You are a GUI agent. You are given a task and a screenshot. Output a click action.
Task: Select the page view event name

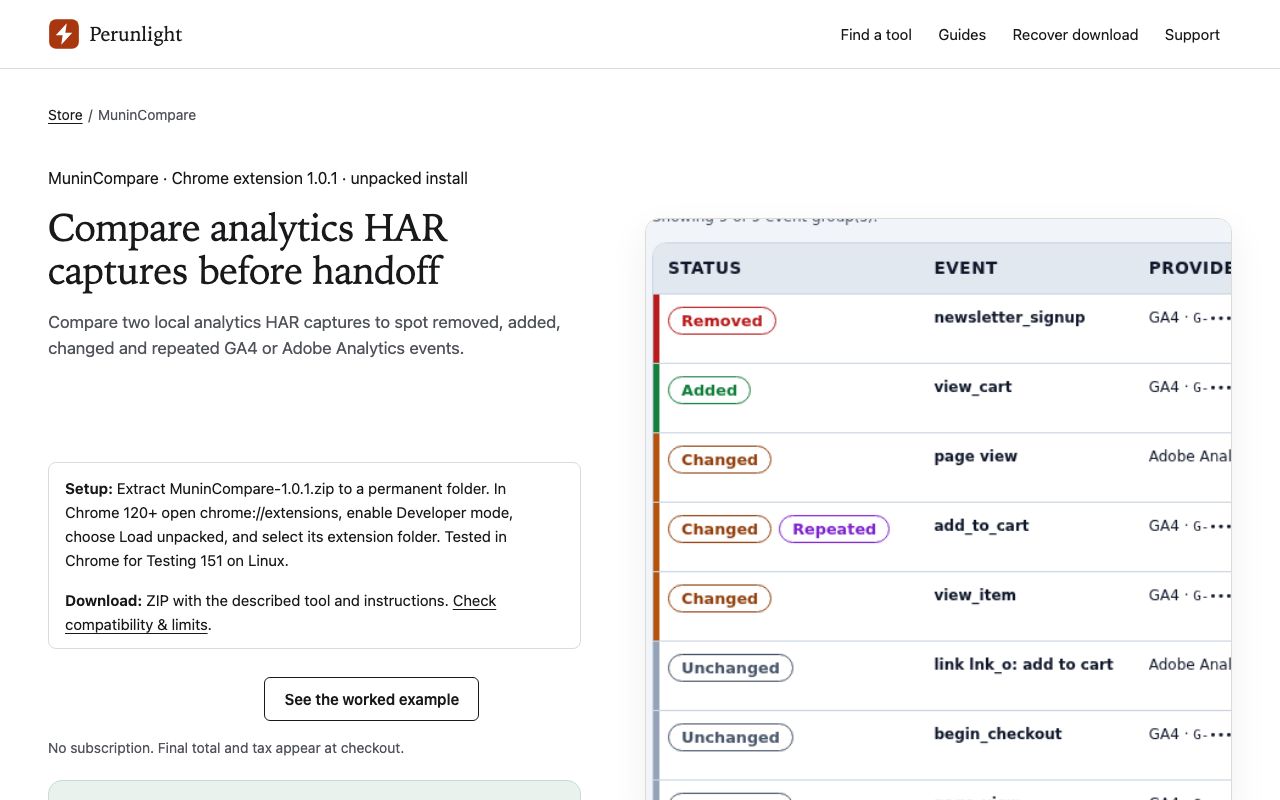pos(975,456)
